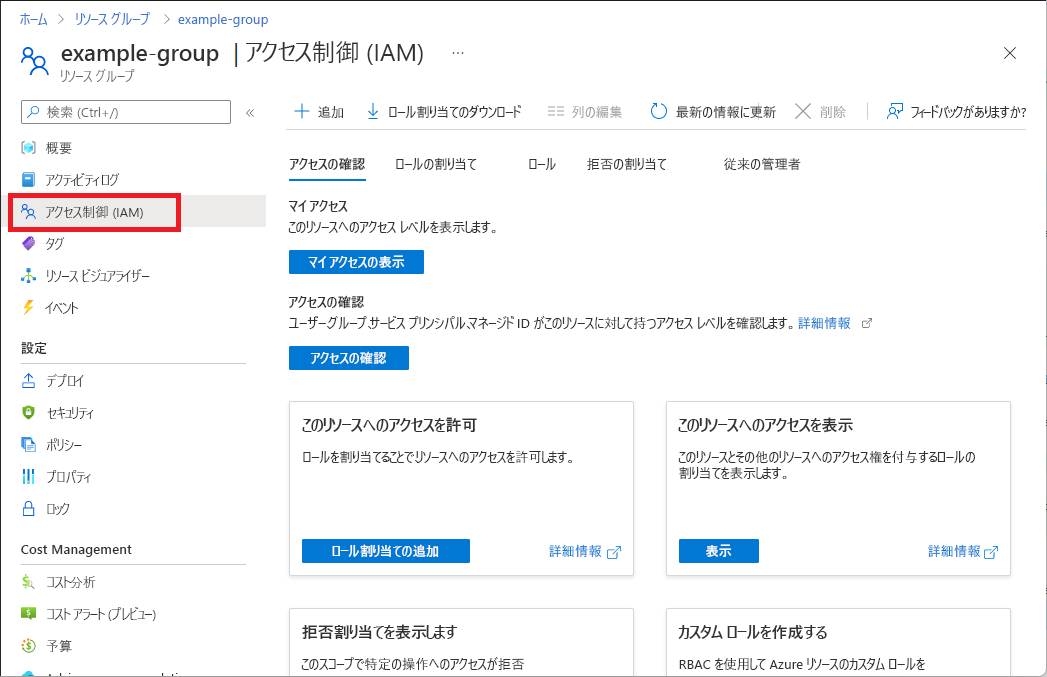Click the search box 検索 (Ctrl+/)
1047x677 pixels.
tap(126, 111)
